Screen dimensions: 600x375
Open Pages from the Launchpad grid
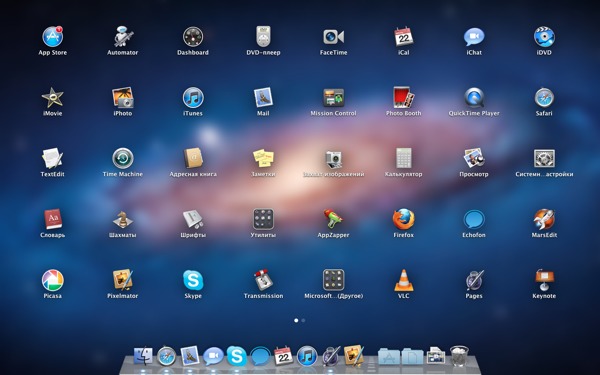[474, 280]
